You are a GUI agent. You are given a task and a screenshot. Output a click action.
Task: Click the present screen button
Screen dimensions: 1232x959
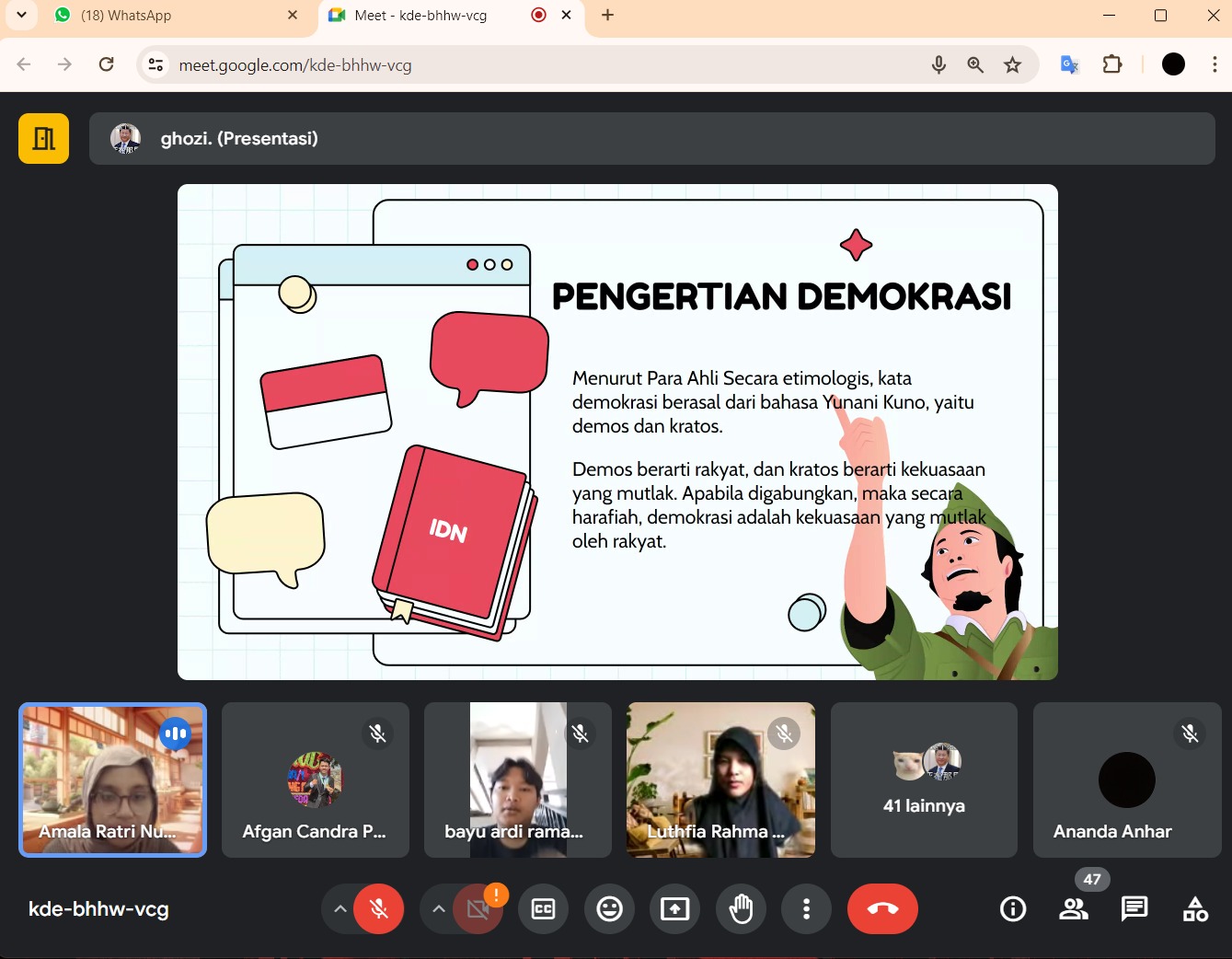(674, 909)
